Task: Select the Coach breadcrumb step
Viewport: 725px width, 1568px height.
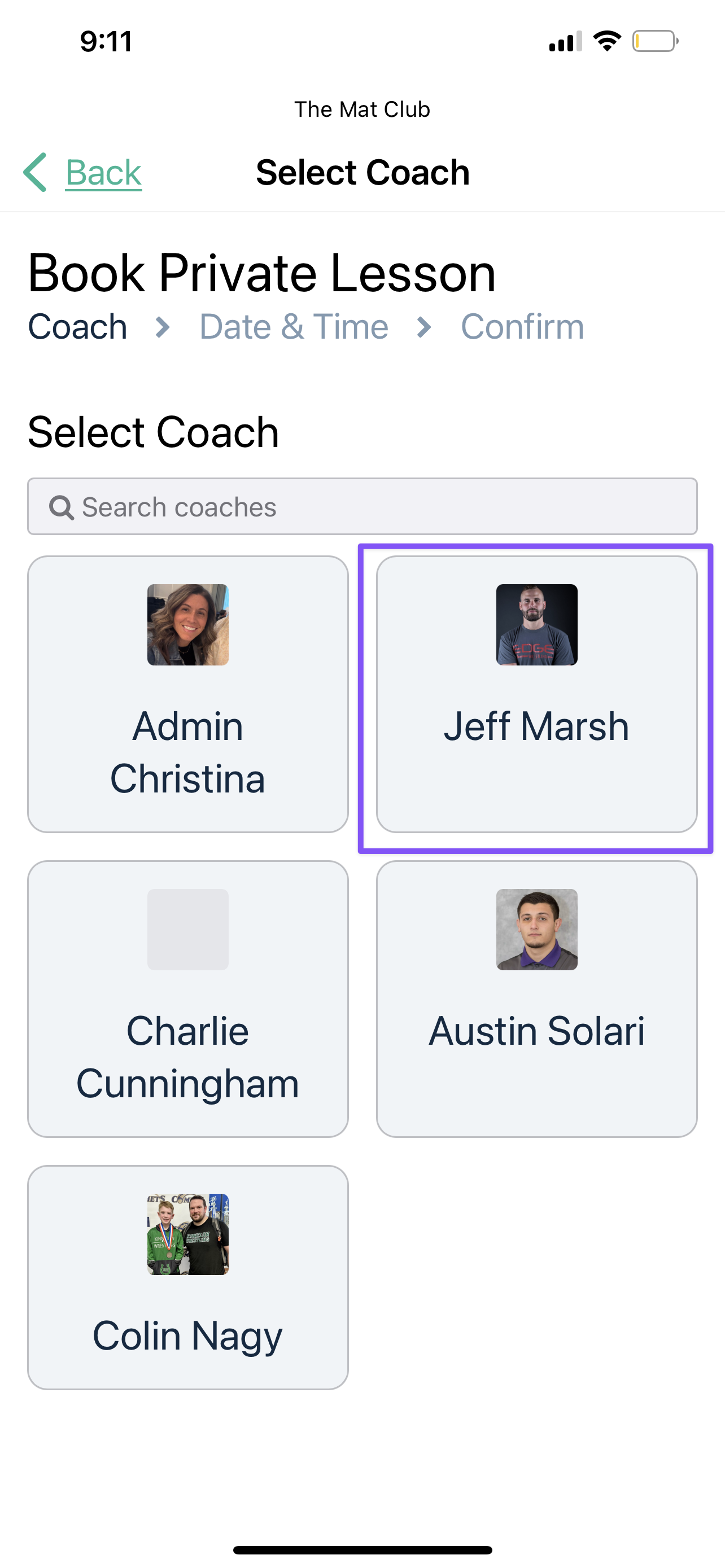Action: tap(77, 327)
